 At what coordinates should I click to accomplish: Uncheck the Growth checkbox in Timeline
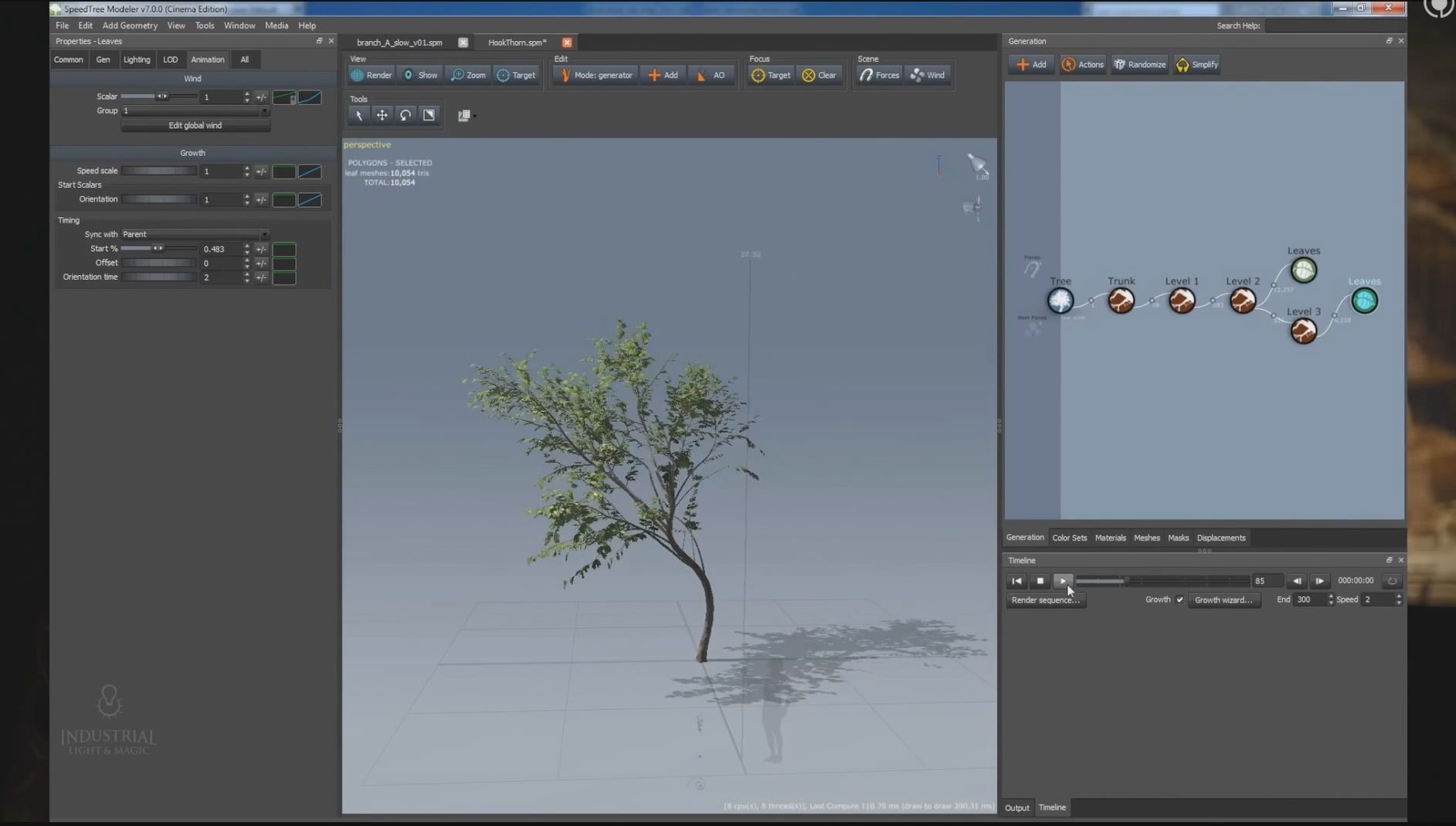coord(1179,600)
